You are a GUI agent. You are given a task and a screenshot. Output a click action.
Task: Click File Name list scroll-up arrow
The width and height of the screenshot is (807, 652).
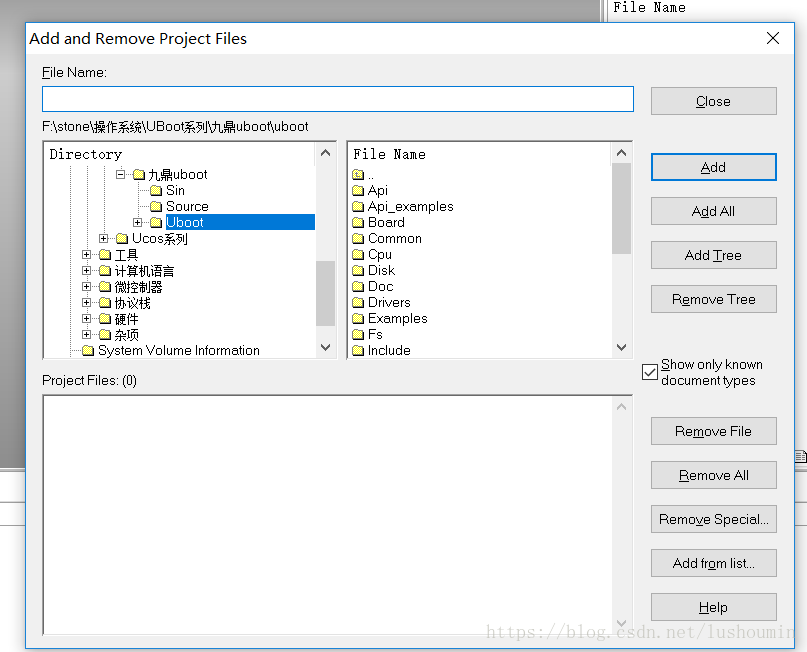621,153
